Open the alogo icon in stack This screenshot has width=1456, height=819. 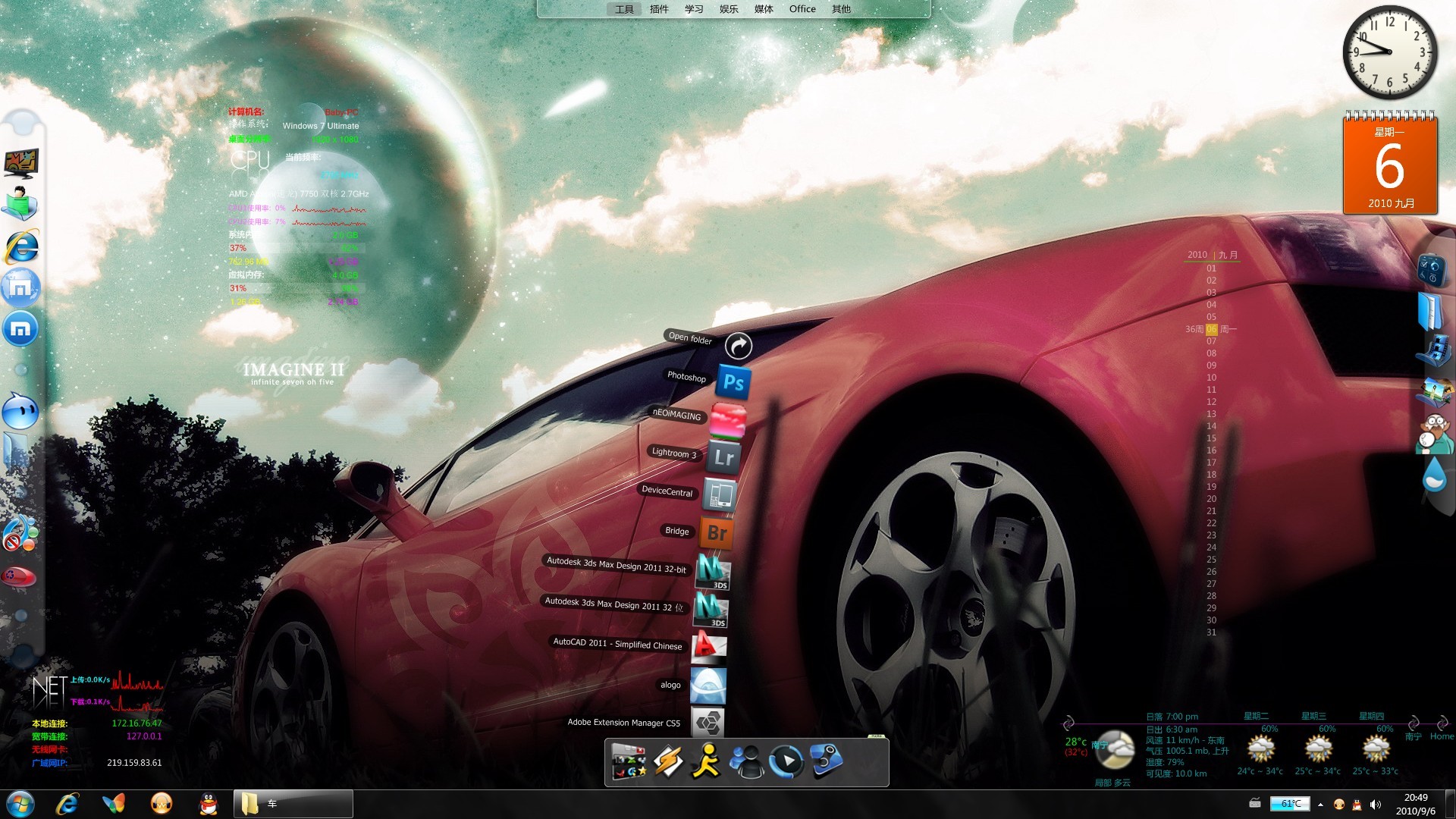coord(708,686)
